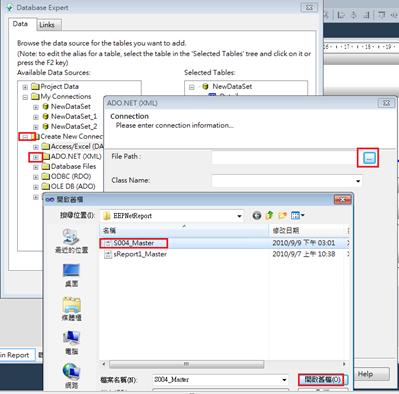This screenshot has height=394, width=399.
Task: Expand the Database Files node
Action: [36, 167]
